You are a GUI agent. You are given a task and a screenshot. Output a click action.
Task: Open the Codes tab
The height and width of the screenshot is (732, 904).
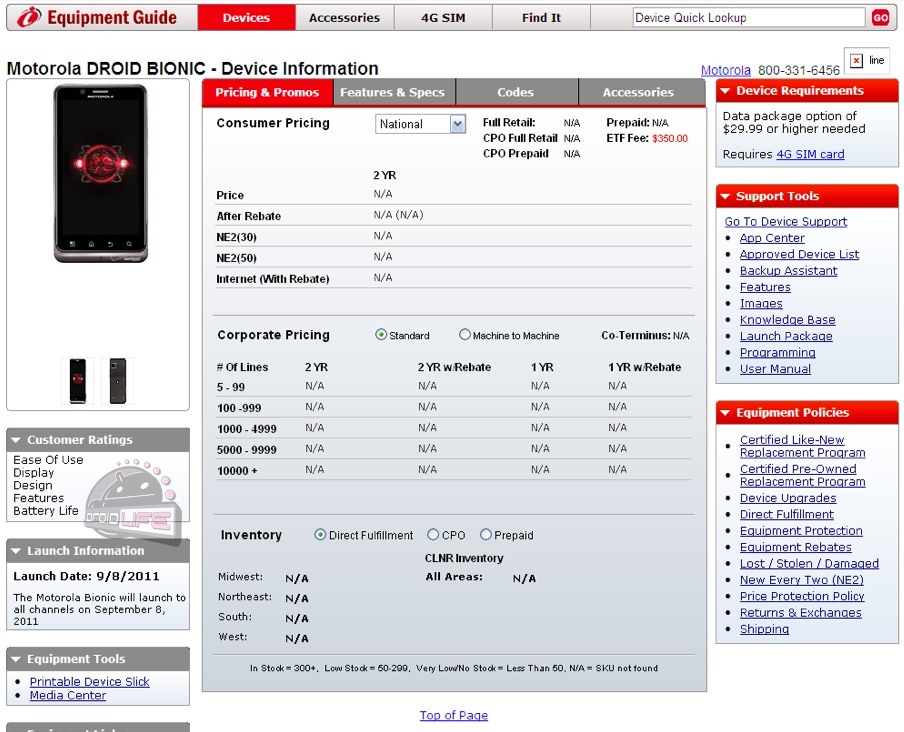[516, 92]
